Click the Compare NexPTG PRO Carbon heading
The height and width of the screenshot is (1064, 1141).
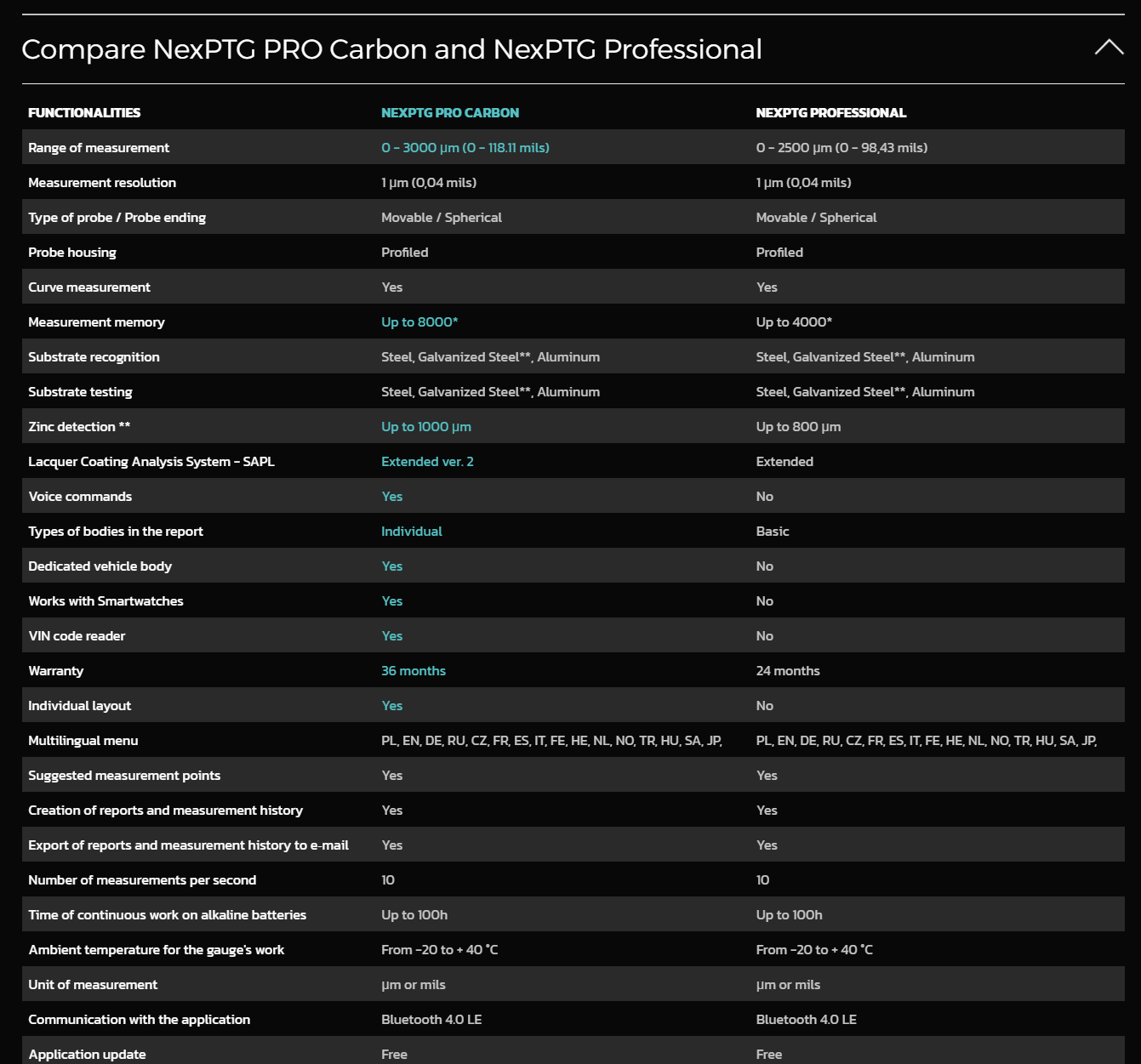pyautogui.click(x=391, y=49)
